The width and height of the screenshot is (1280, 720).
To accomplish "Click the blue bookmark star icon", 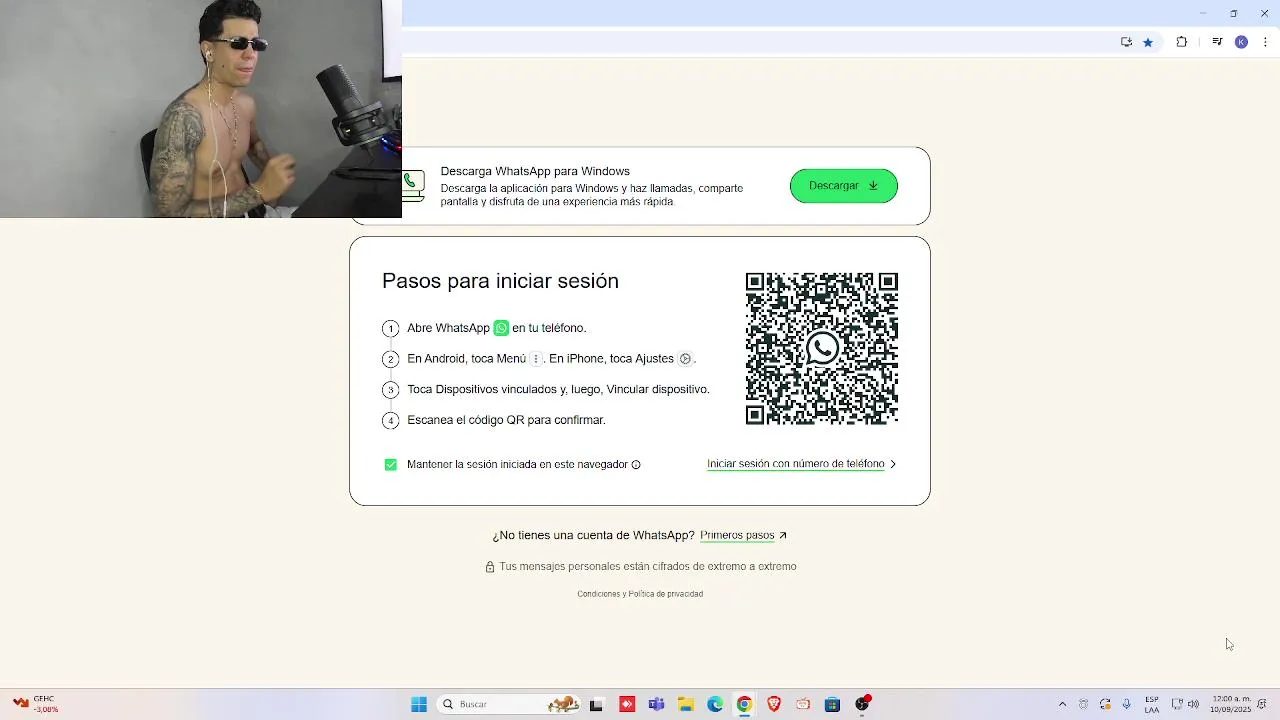I will click(x=1148, y=42).
